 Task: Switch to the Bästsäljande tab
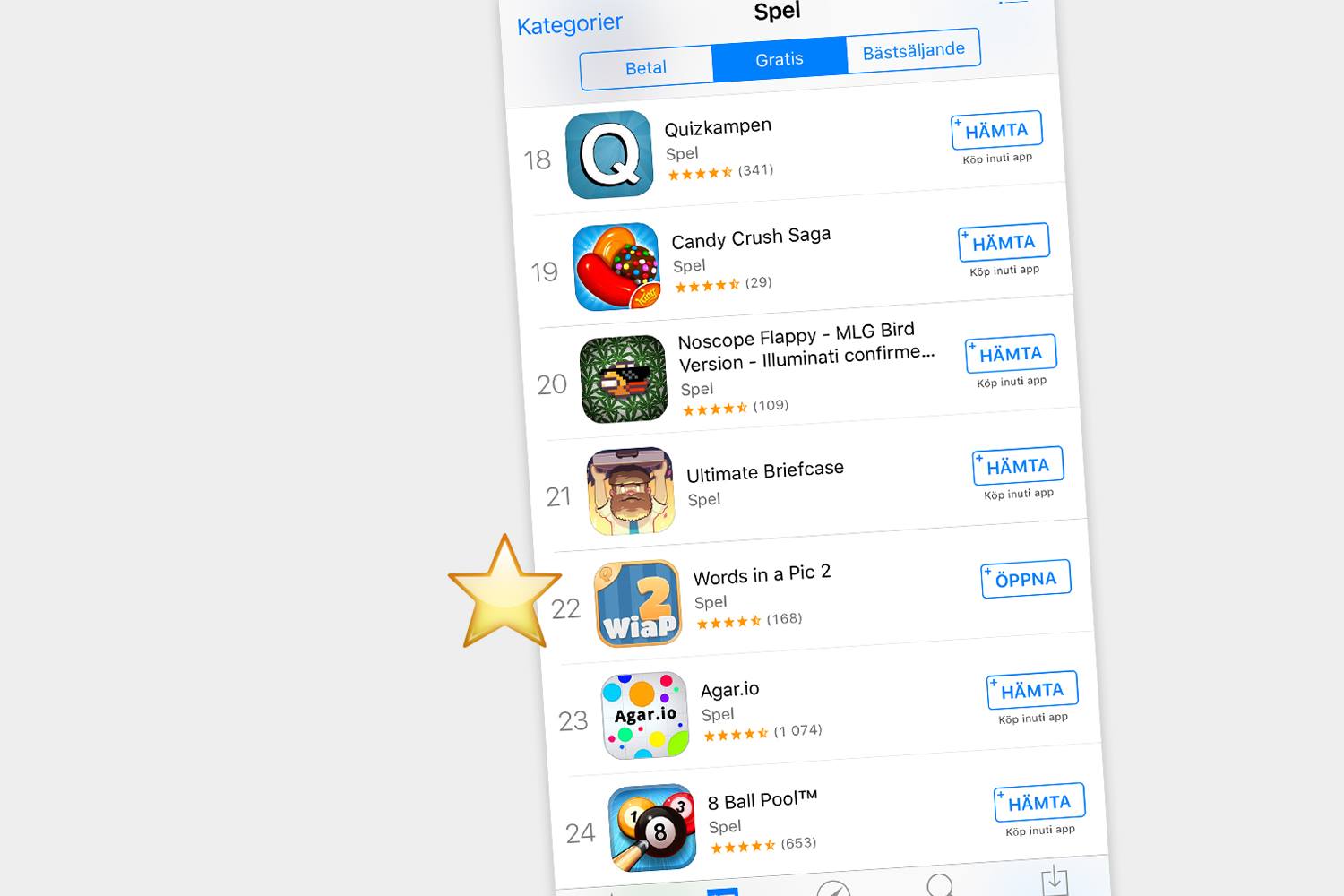pos(913,50)
